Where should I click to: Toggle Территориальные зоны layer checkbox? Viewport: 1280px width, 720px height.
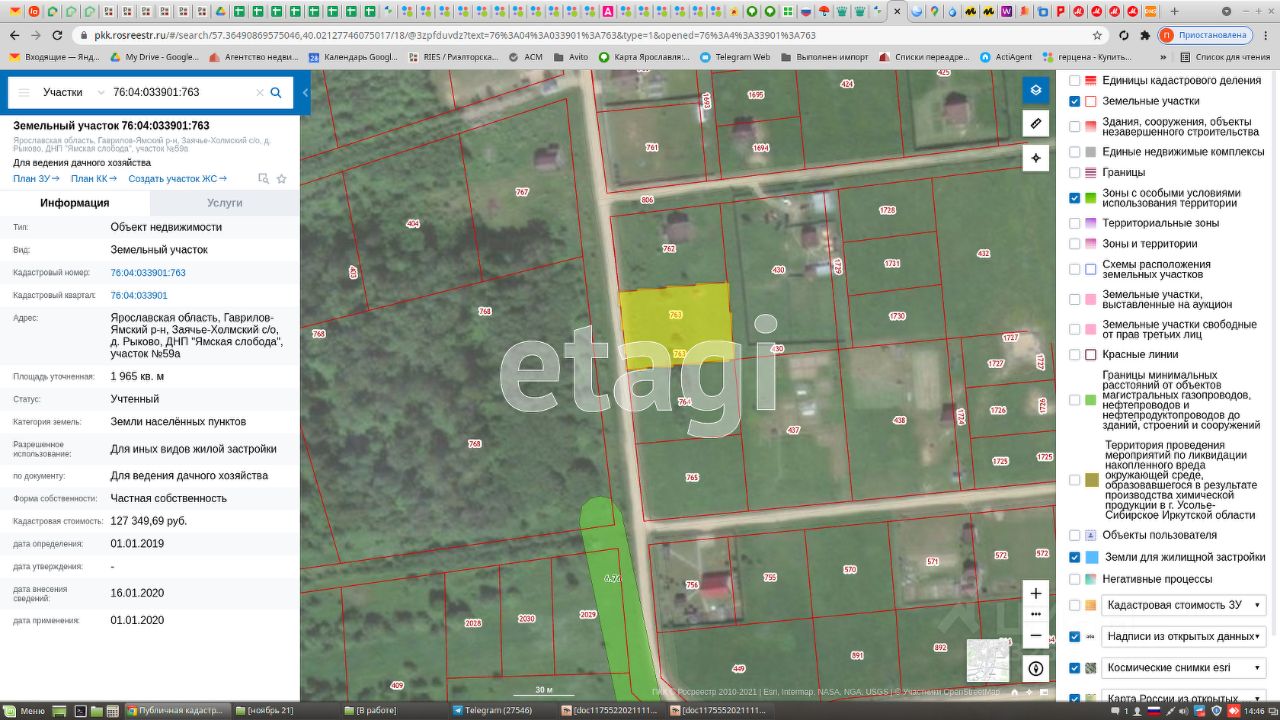(x=1075, y=223)
